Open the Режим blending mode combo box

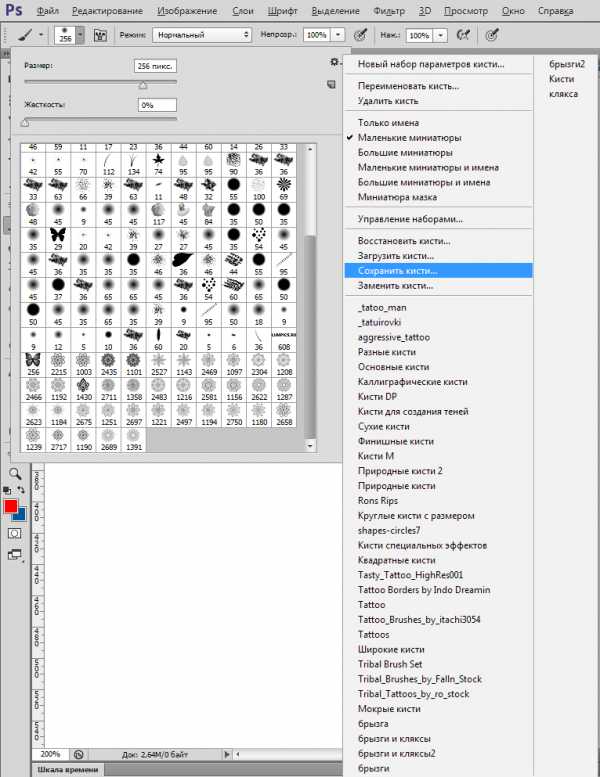tap(202, 35)
